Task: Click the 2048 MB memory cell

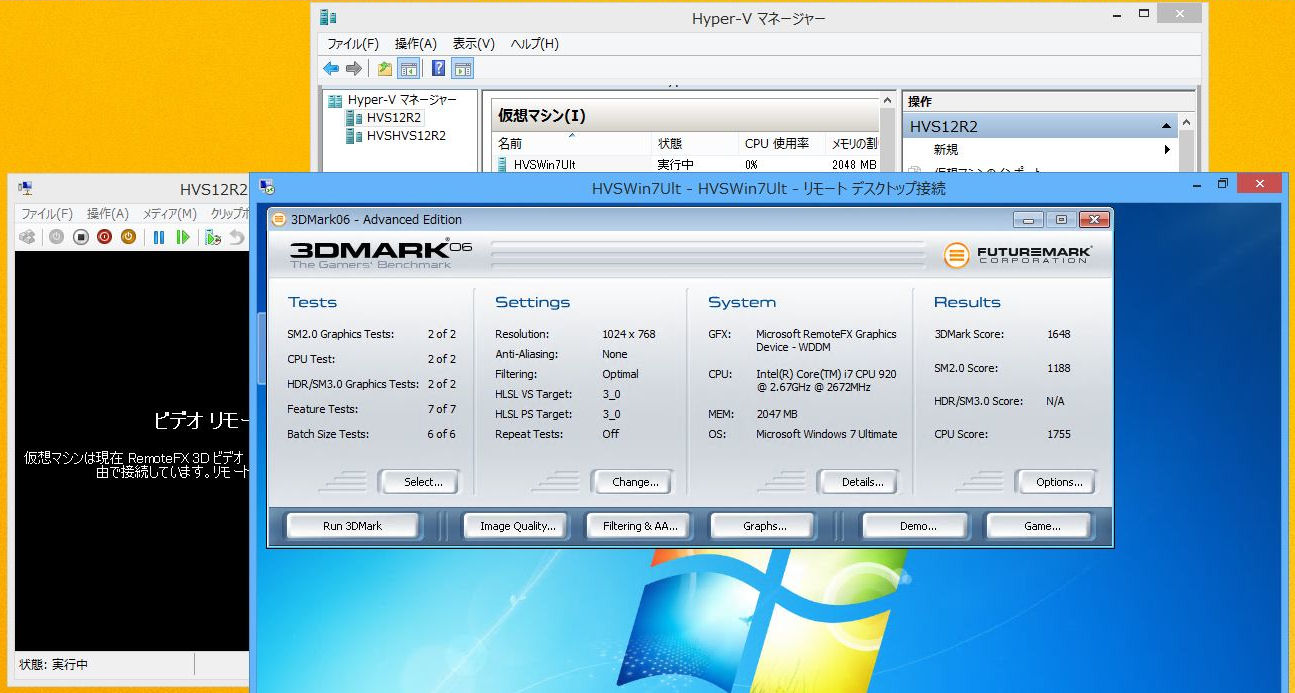Action: pyautogui.click(x=854, y=165)
